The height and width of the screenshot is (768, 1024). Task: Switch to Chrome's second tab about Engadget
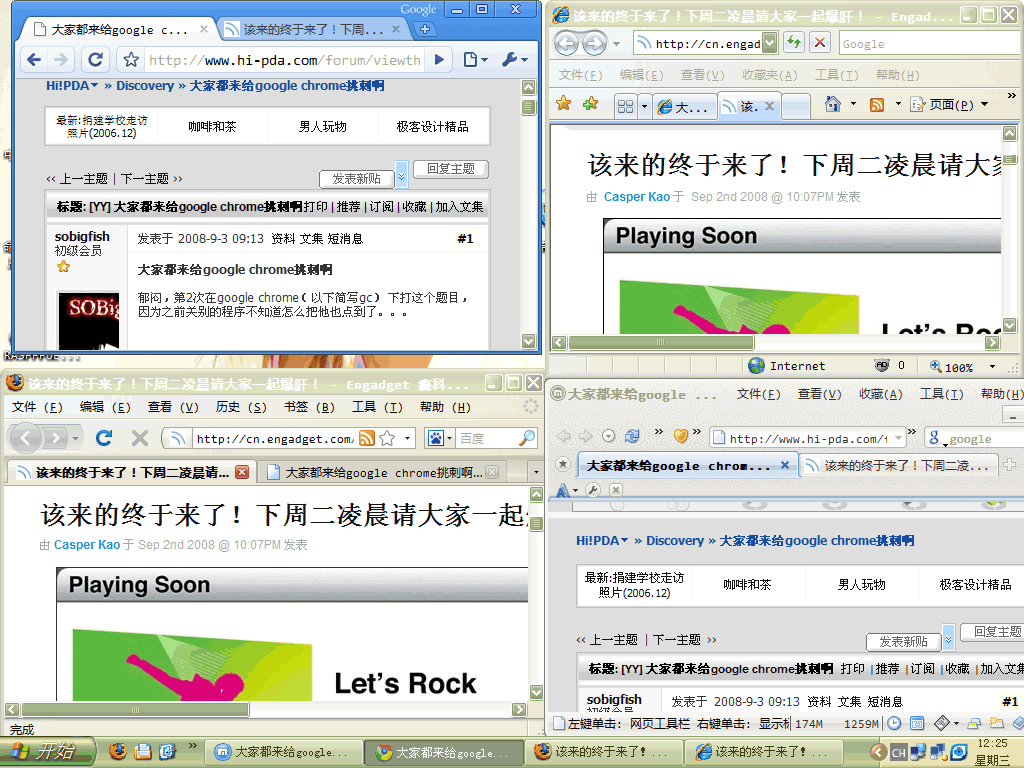pyautogui.click(x=311, y=29)
